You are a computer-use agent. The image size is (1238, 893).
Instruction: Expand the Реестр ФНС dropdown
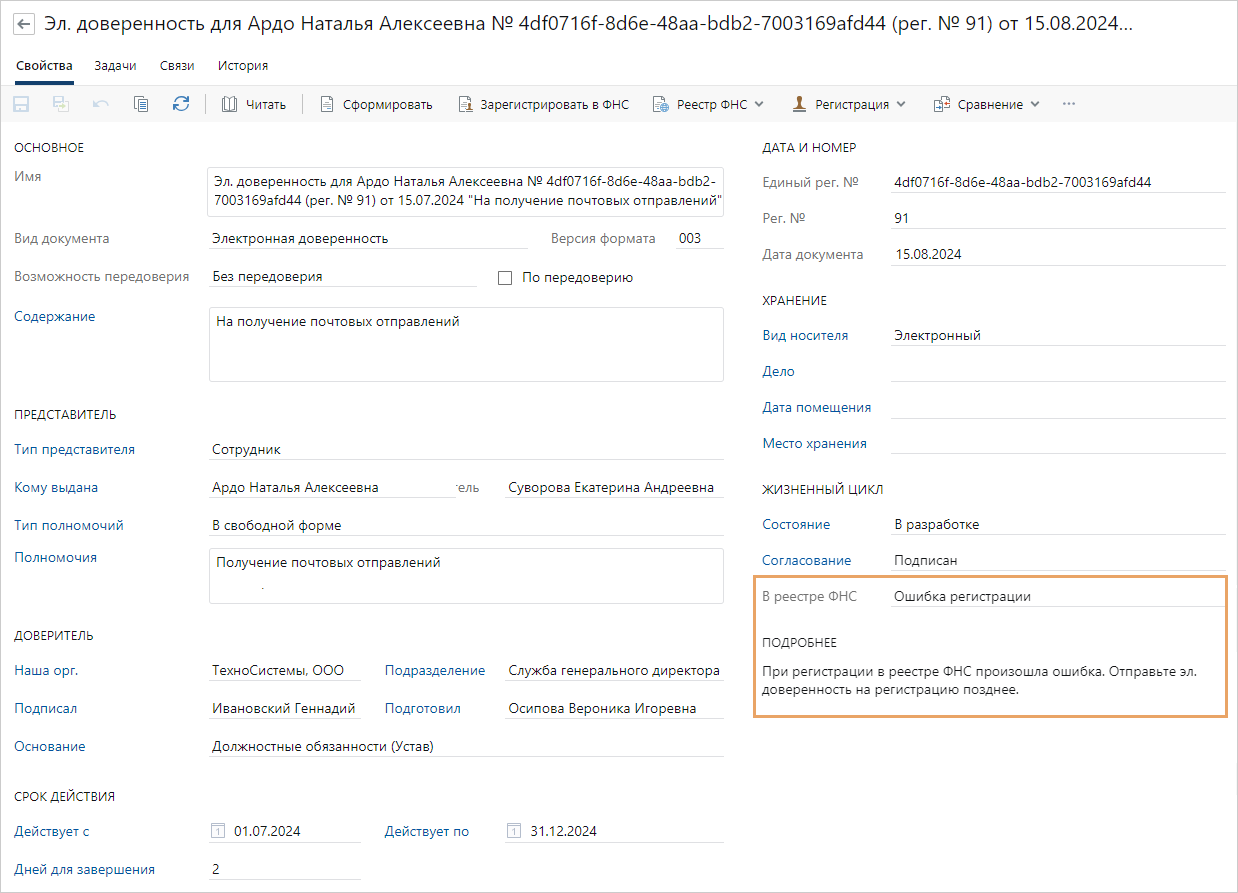coord(708,104)
